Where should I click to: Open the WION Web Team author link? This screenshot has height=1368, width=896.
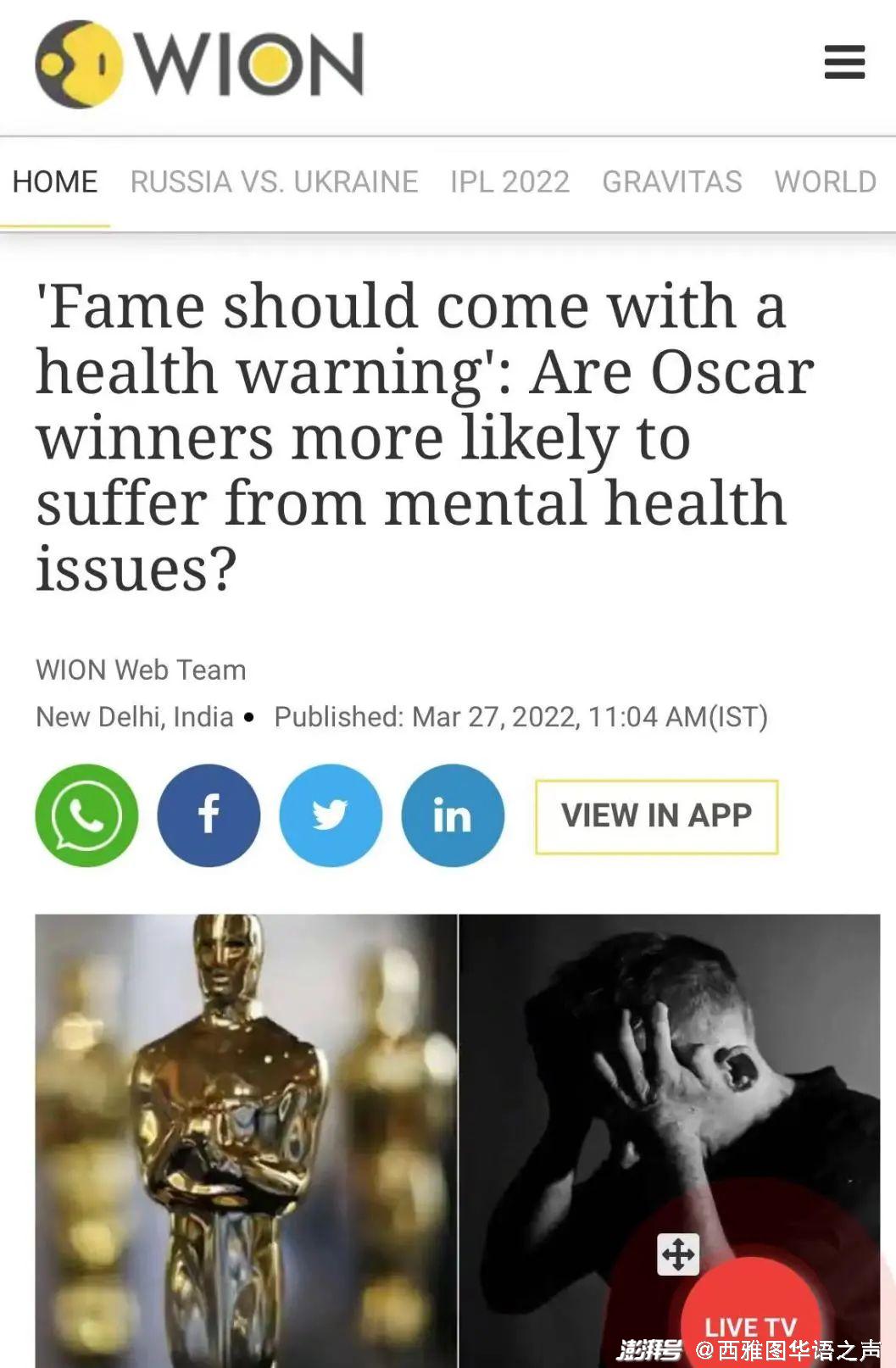coord(141,670)
